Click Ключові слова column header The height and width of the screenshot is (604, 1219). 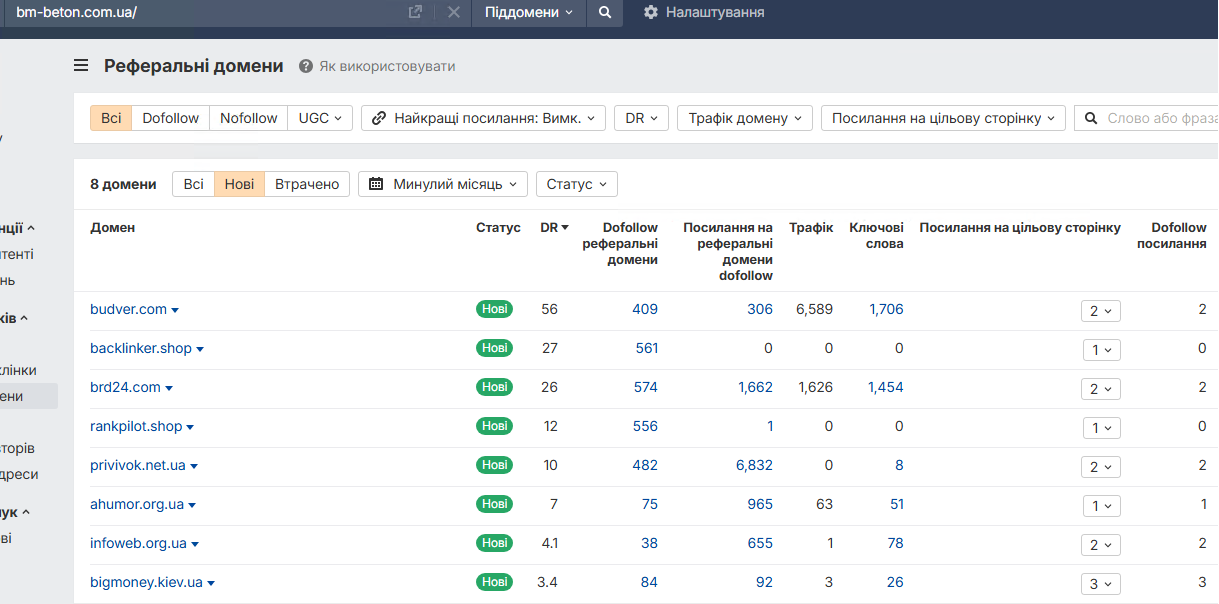click(877, 236)
